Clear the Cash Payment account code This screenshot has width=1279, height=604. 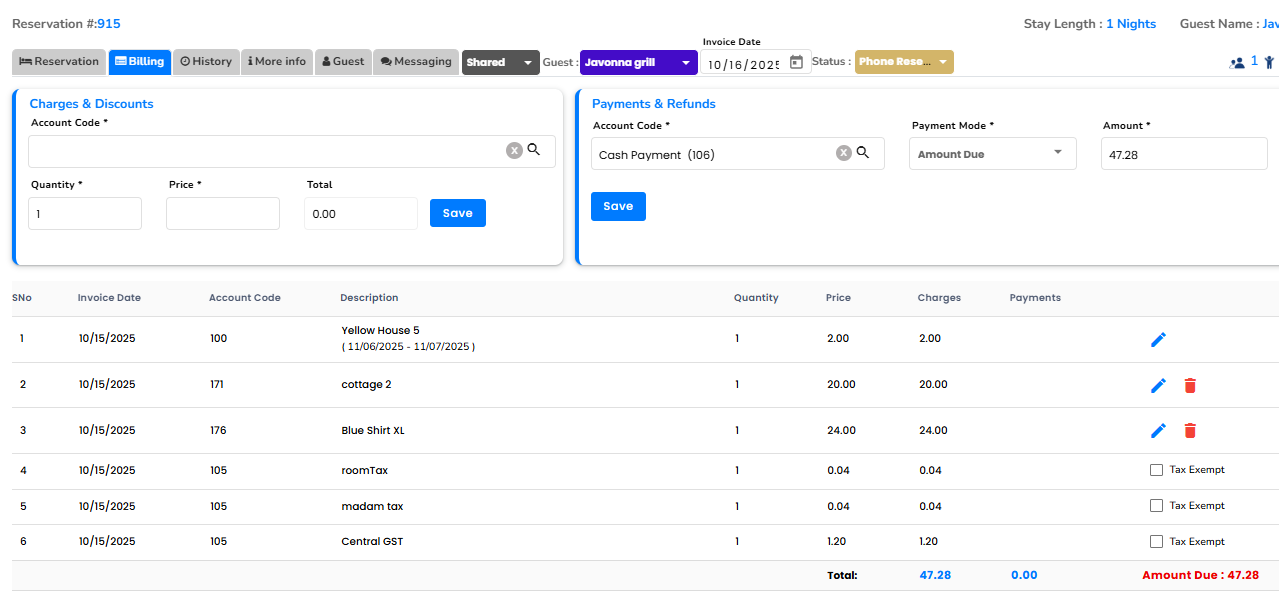843,153
